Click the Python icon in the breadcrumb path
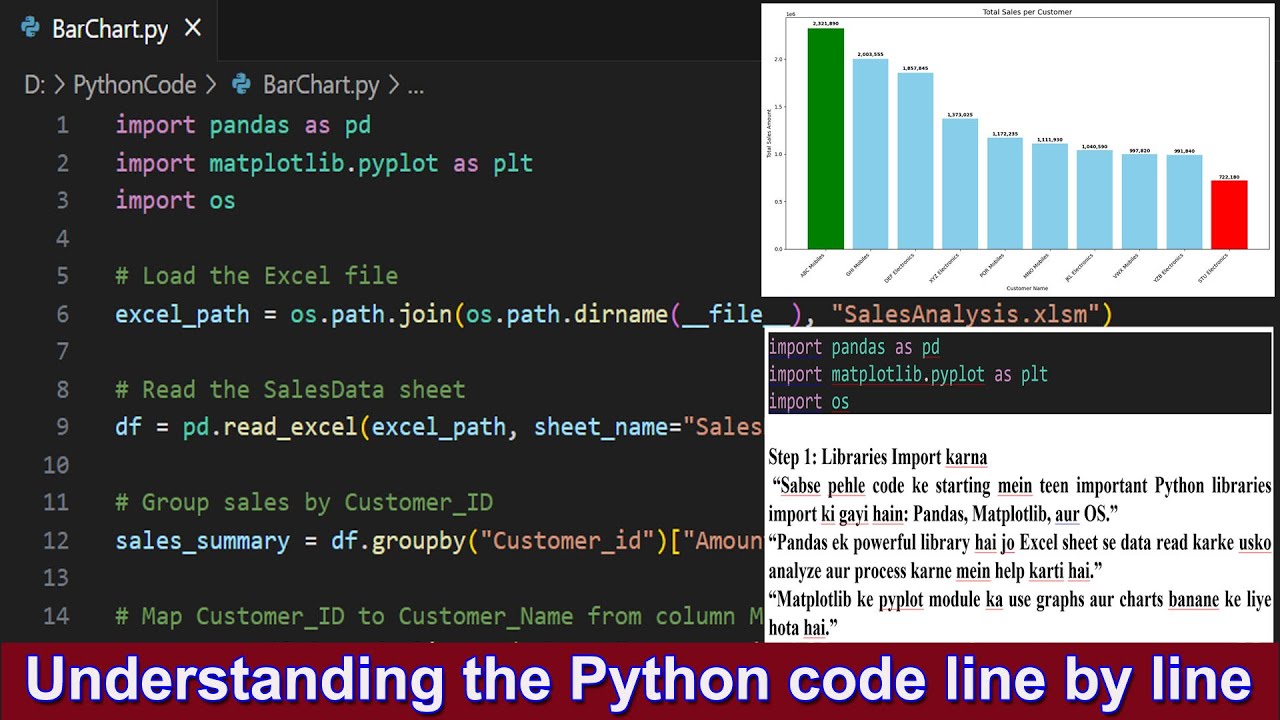 [x=241, y=85]
